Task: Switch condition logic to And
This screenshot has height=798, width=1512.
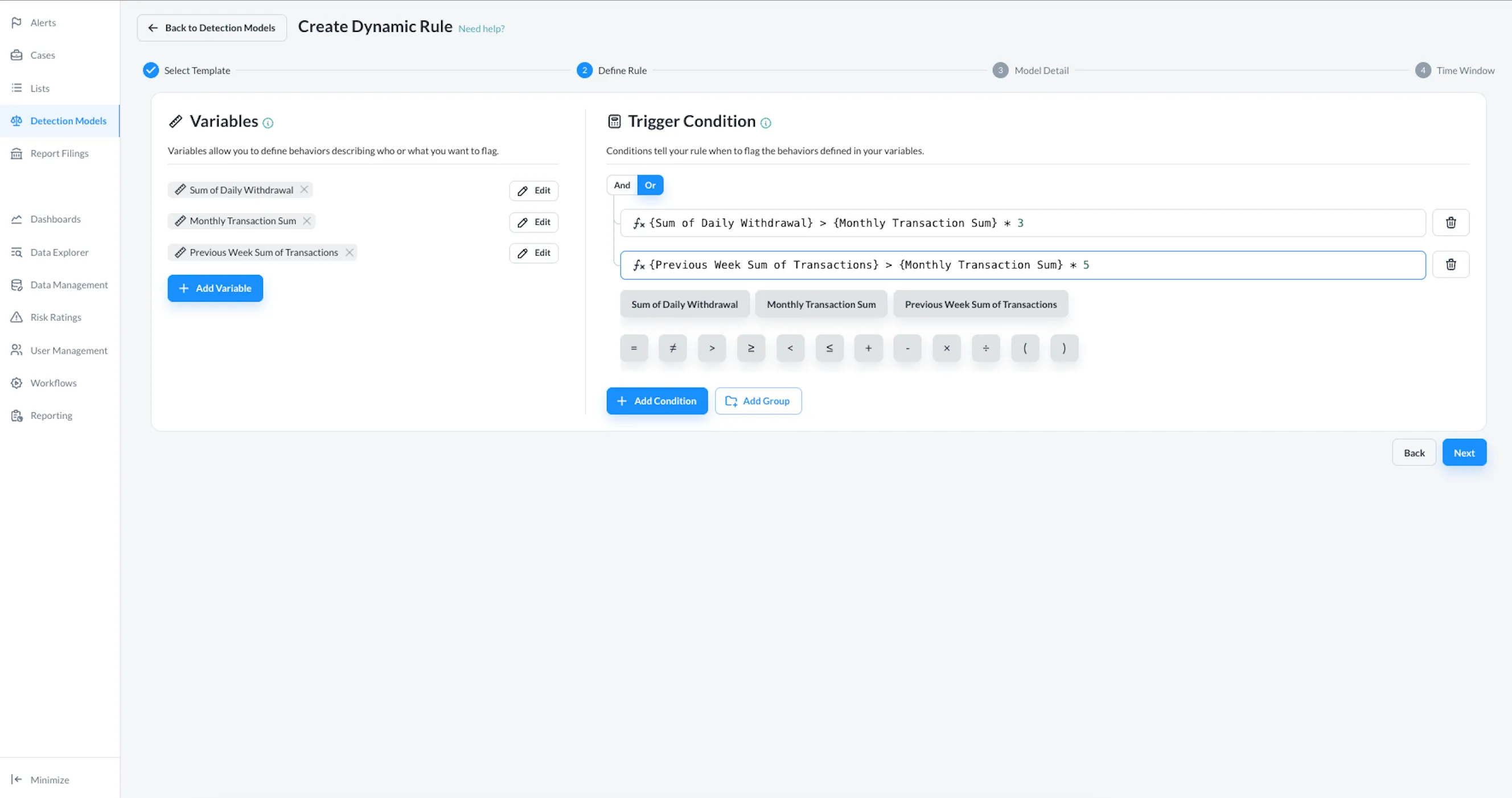Action: pos(622,186)
